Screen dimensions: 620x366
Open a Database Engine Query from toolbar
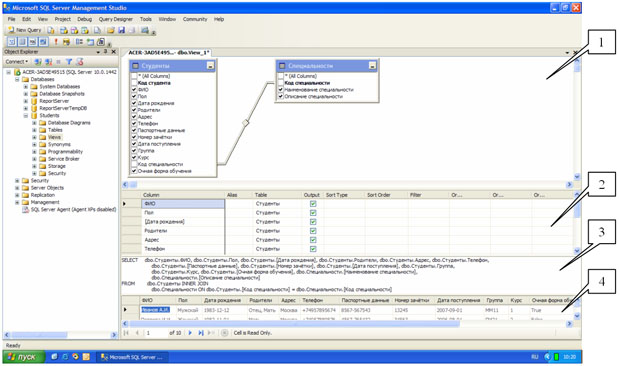[x=51, y=30]
